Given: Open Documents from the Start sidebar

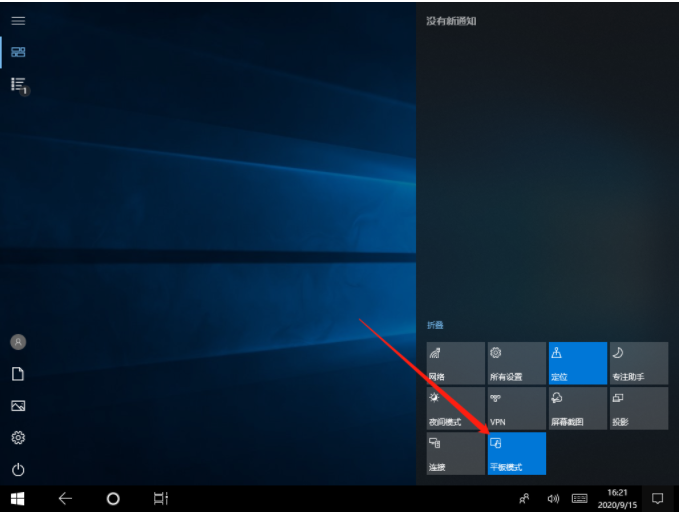Looking at the screenshot, I should (x=18, y=374).
